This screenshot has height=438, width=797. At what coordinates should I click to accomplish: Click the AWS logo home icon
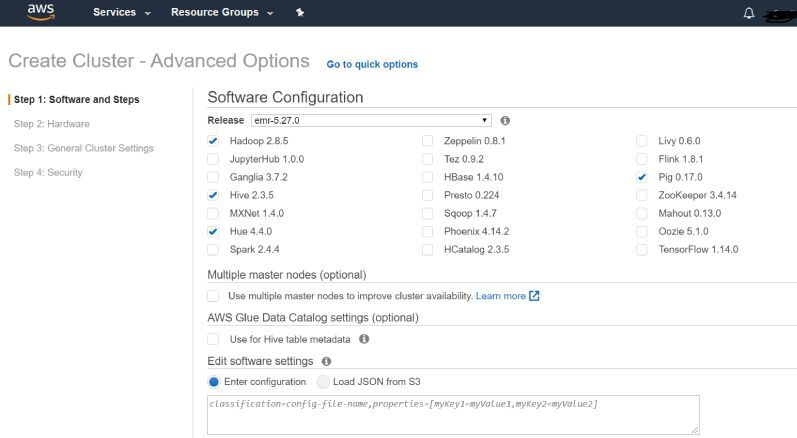41,12
